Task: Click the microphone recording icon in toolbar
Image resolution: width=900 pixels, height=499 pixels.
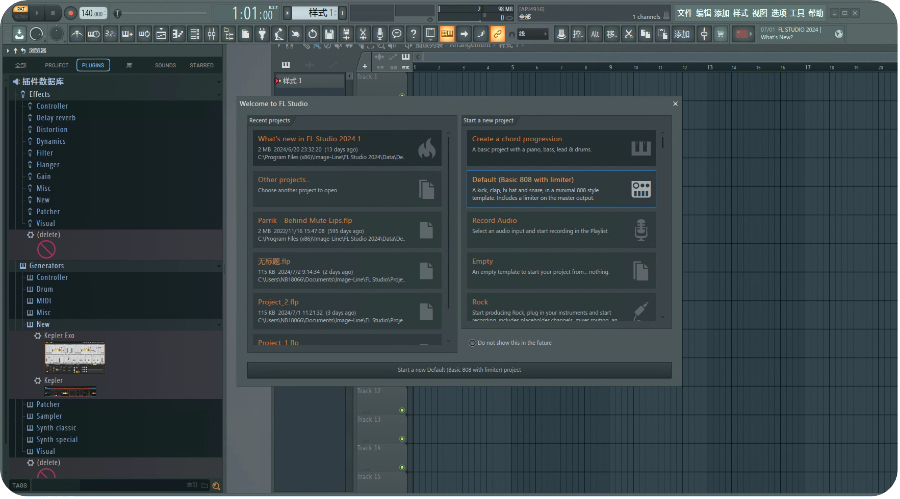Action: [x=379, y=34]
